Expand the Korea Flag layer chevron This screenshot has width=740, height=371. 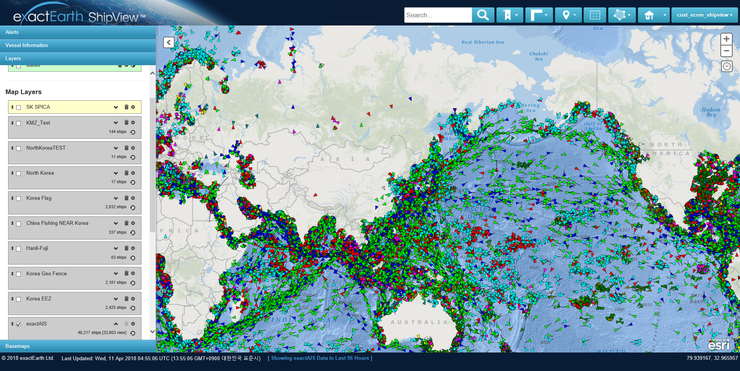coord(116,198)
